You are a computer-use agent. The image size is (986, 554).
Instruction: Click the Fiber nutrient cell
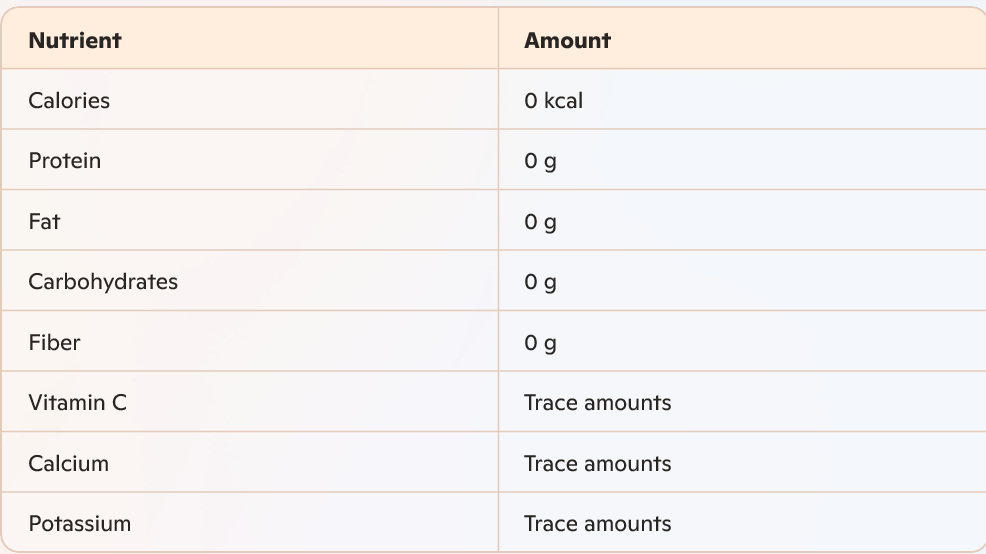click(54, 343)
